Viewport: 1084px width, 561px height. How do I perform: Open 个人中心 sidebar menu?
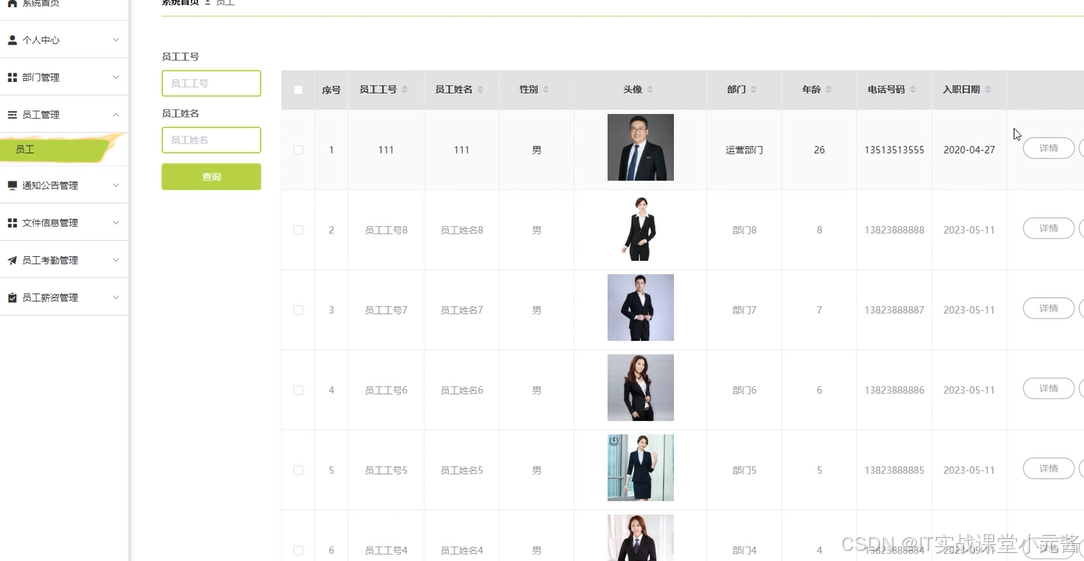[64, 40]
